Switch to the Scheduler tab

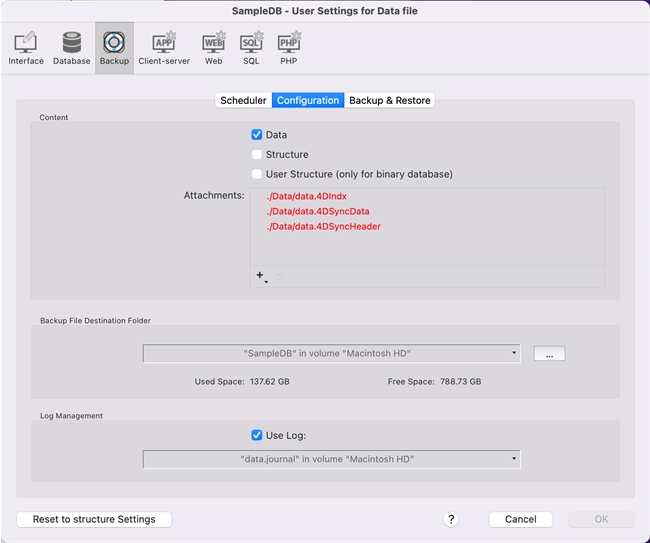pos(243,100)
